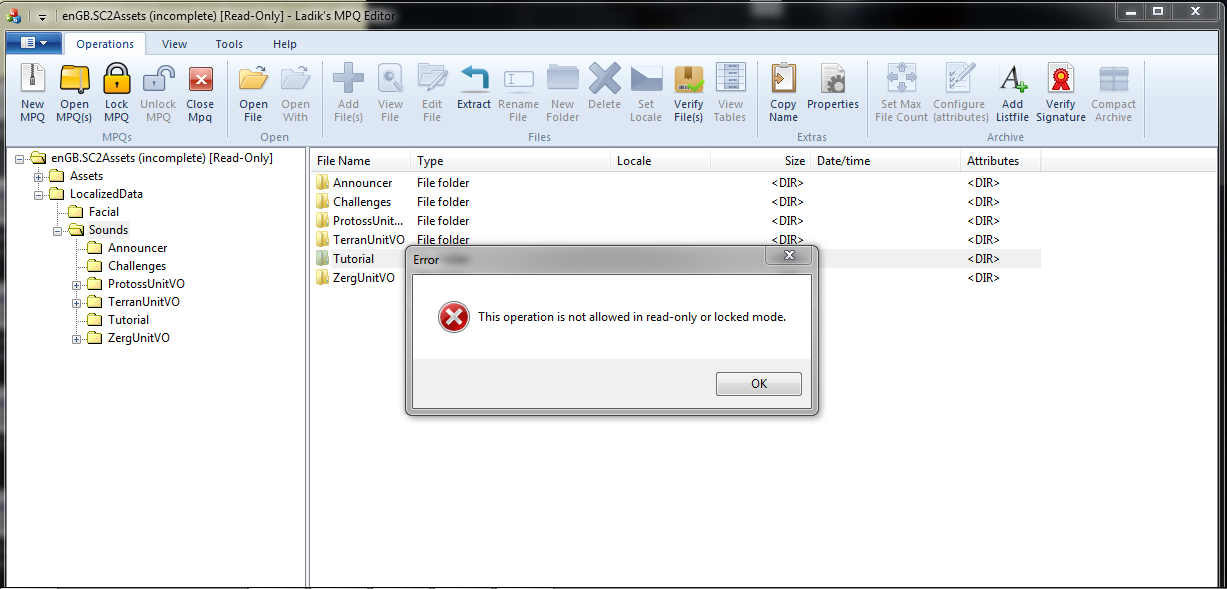The height and width of the screenshot is (589, 1227).
Task: Sort the list by the Size column header
Action: point(759,161)
